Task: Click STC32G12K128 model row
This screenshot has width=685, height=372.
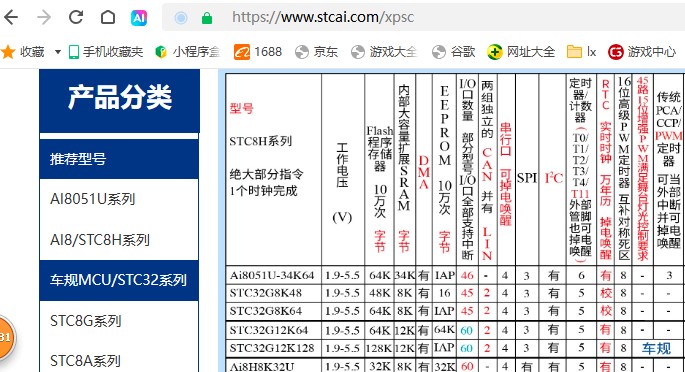Action: (272, 348)
